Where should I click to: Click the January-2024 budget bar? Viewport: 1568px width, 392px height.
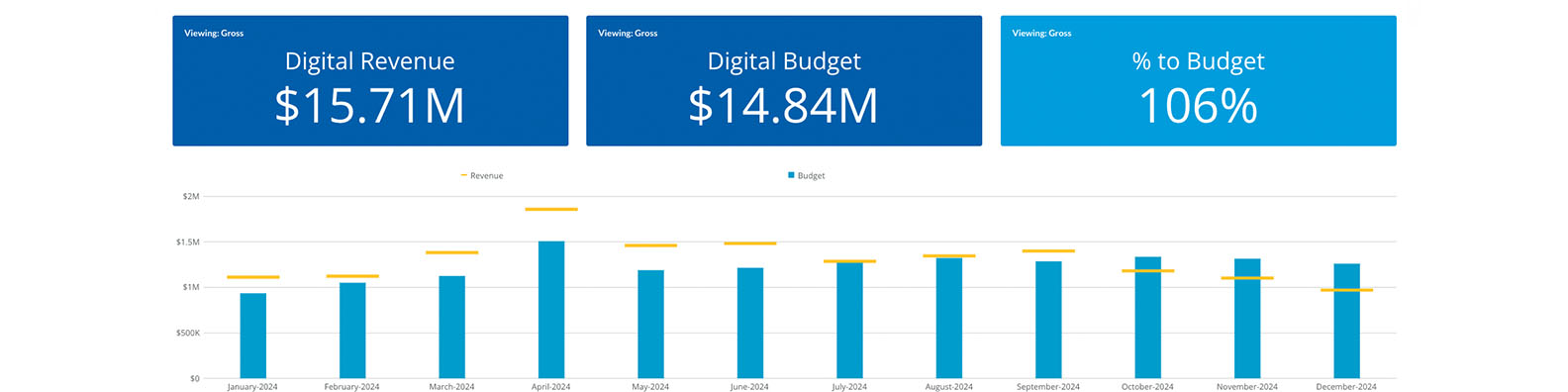click(253, 336)
